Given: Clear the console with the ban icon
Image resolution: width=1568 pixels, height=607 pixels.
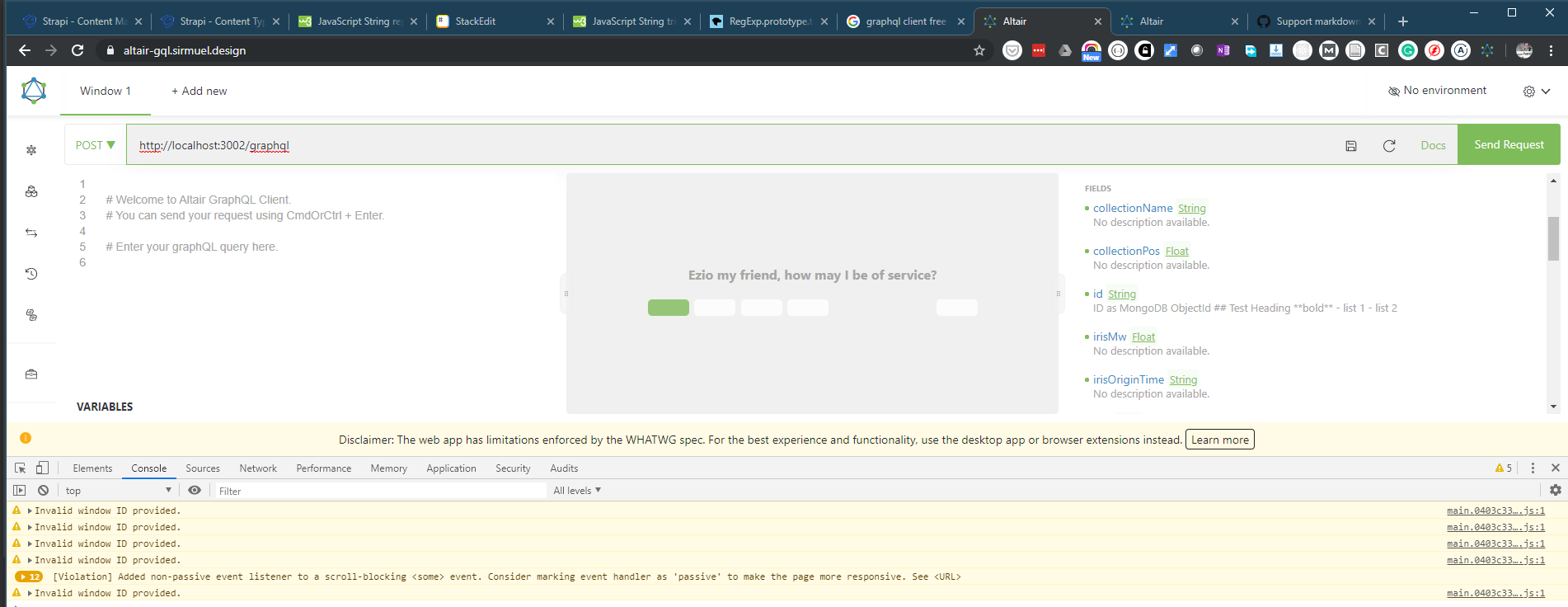Looking at the screenshot, I should (44, 490).
